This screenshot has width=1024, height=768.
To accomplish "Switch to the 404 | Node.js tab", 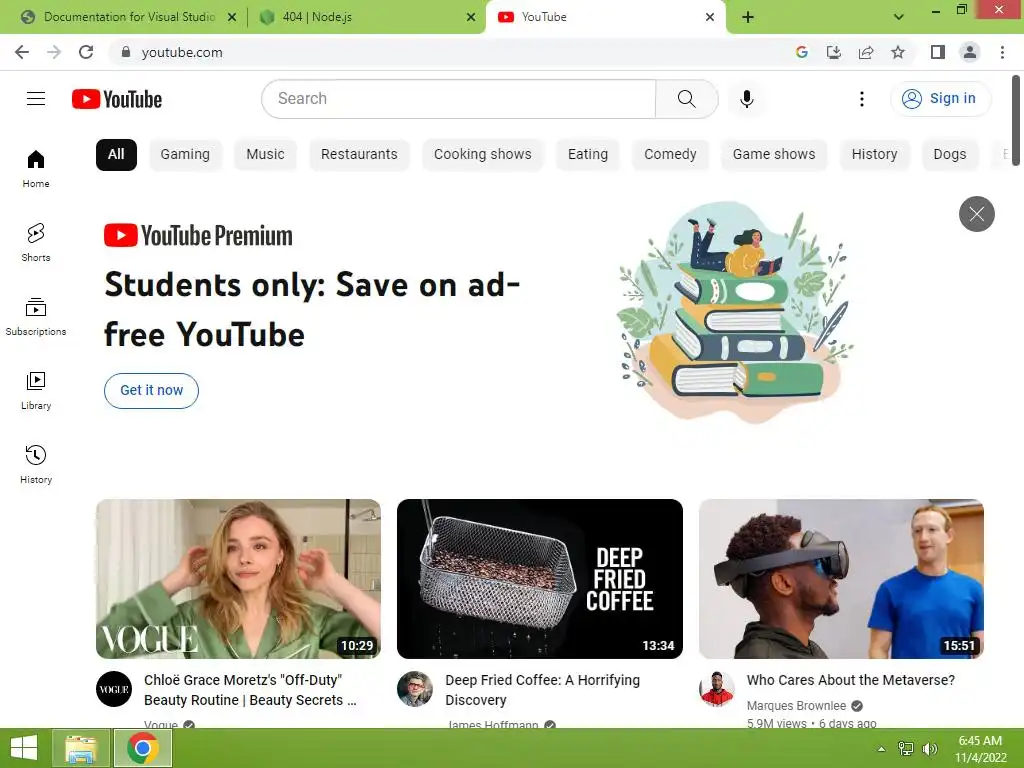I will tap(366, 17).
